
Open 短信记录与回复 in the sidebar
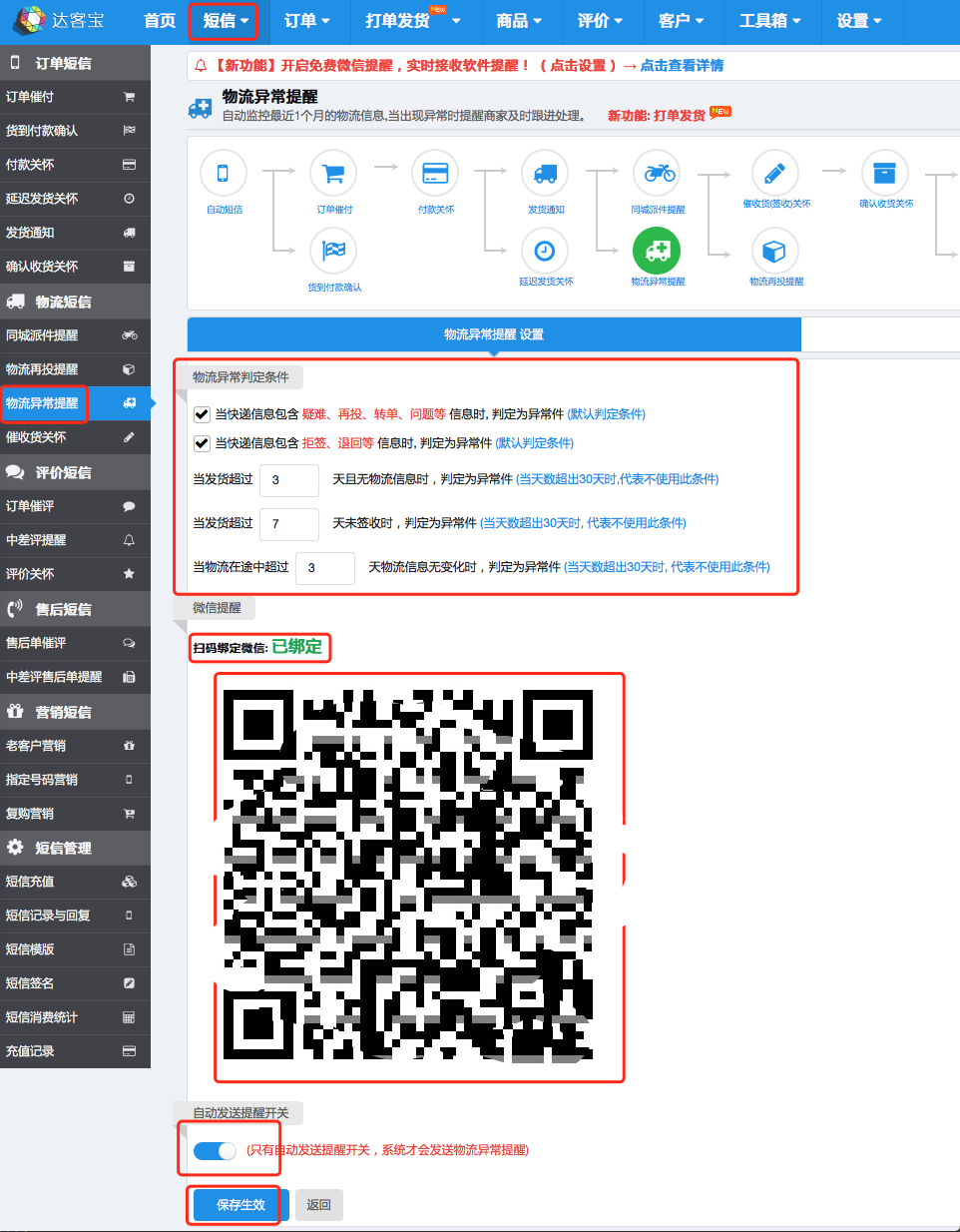pyautogui.click(x=75, y=916)
